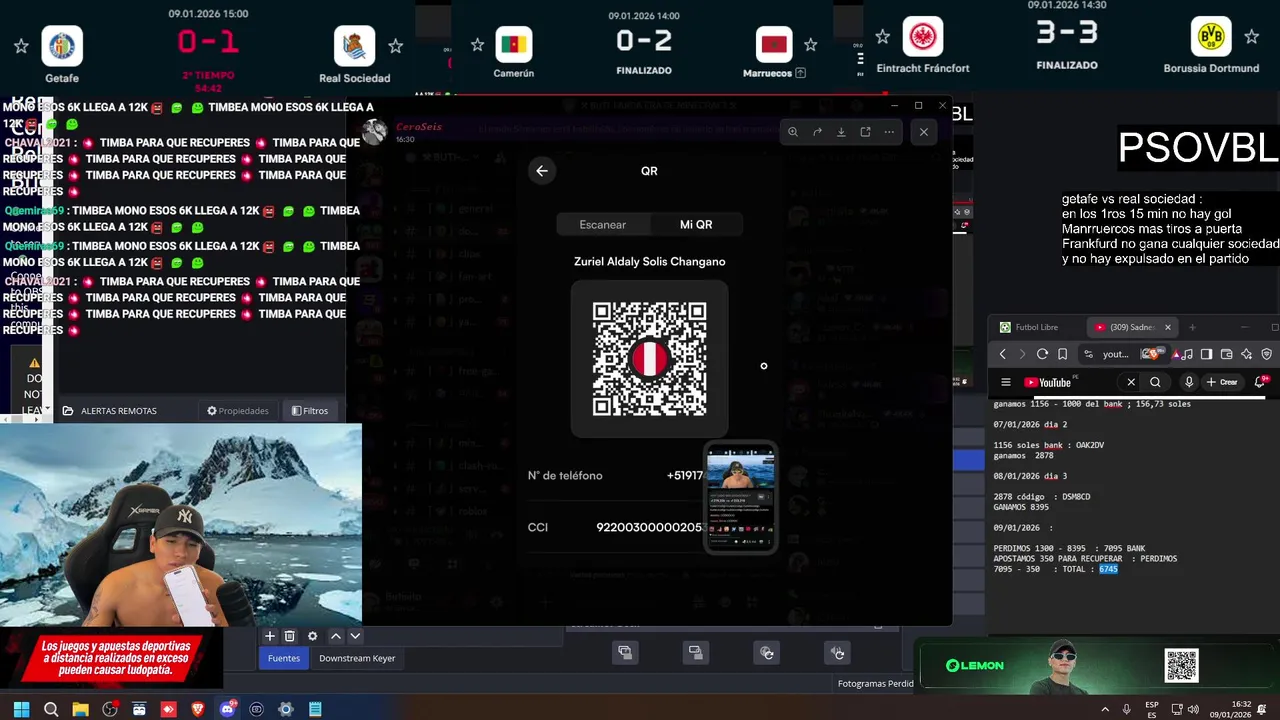Viewport: 1280px width, 720px height.
Task: Expand the system tray hidden icons chevron
Action: 1105,709
